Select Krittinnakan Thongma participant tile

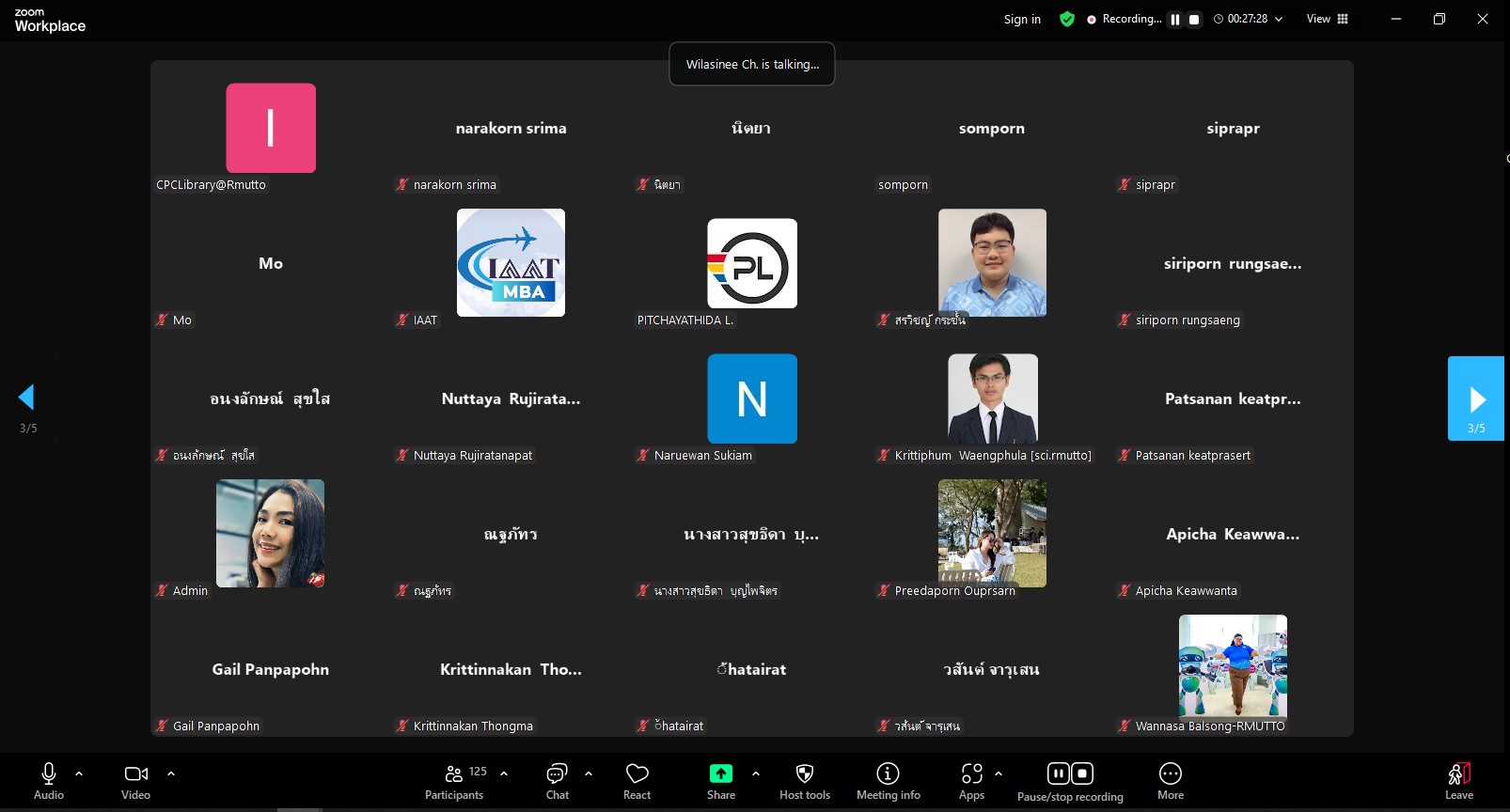pyautogui.click(x=511, y=669)
